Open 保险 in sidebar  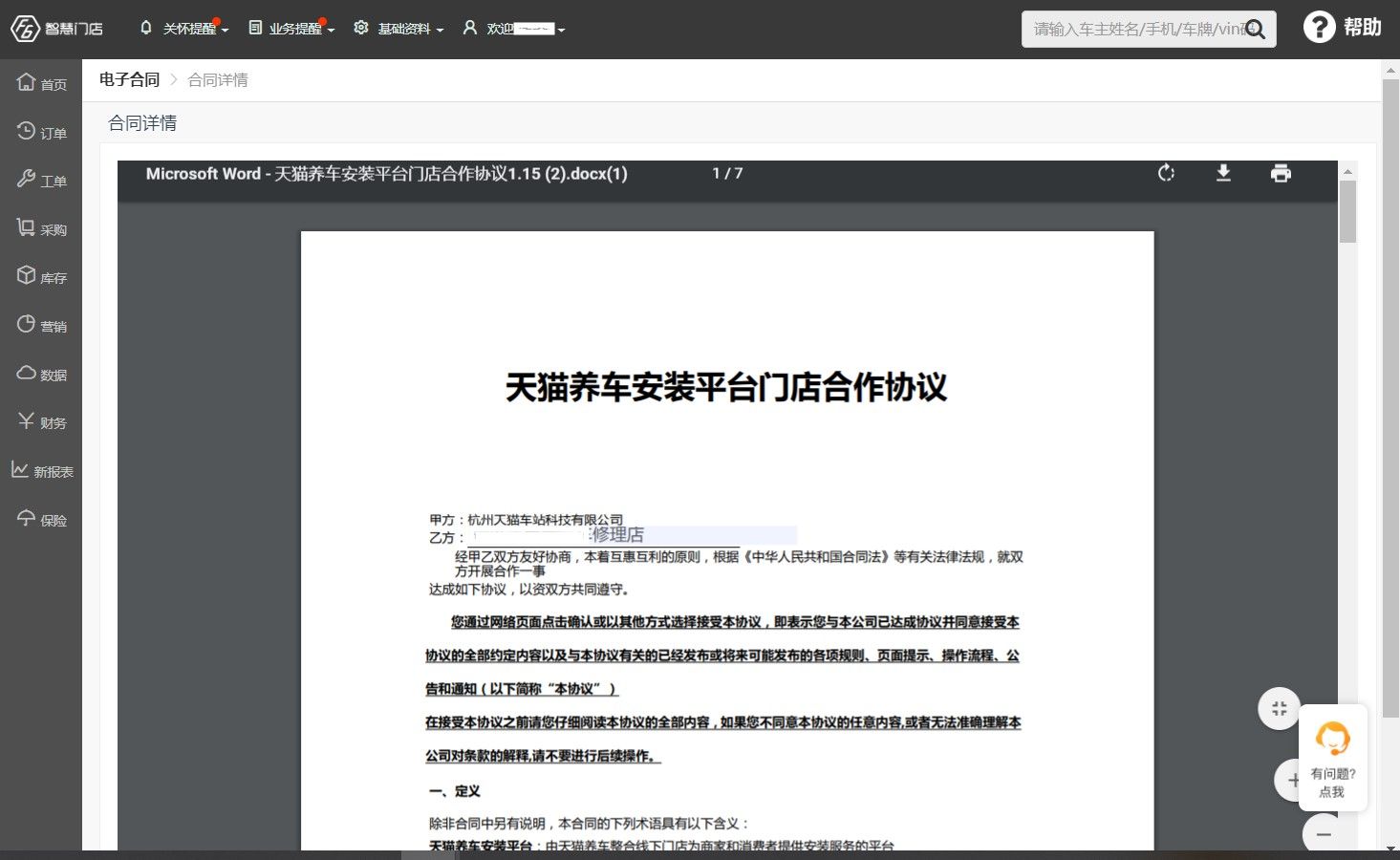coord(41,519)
